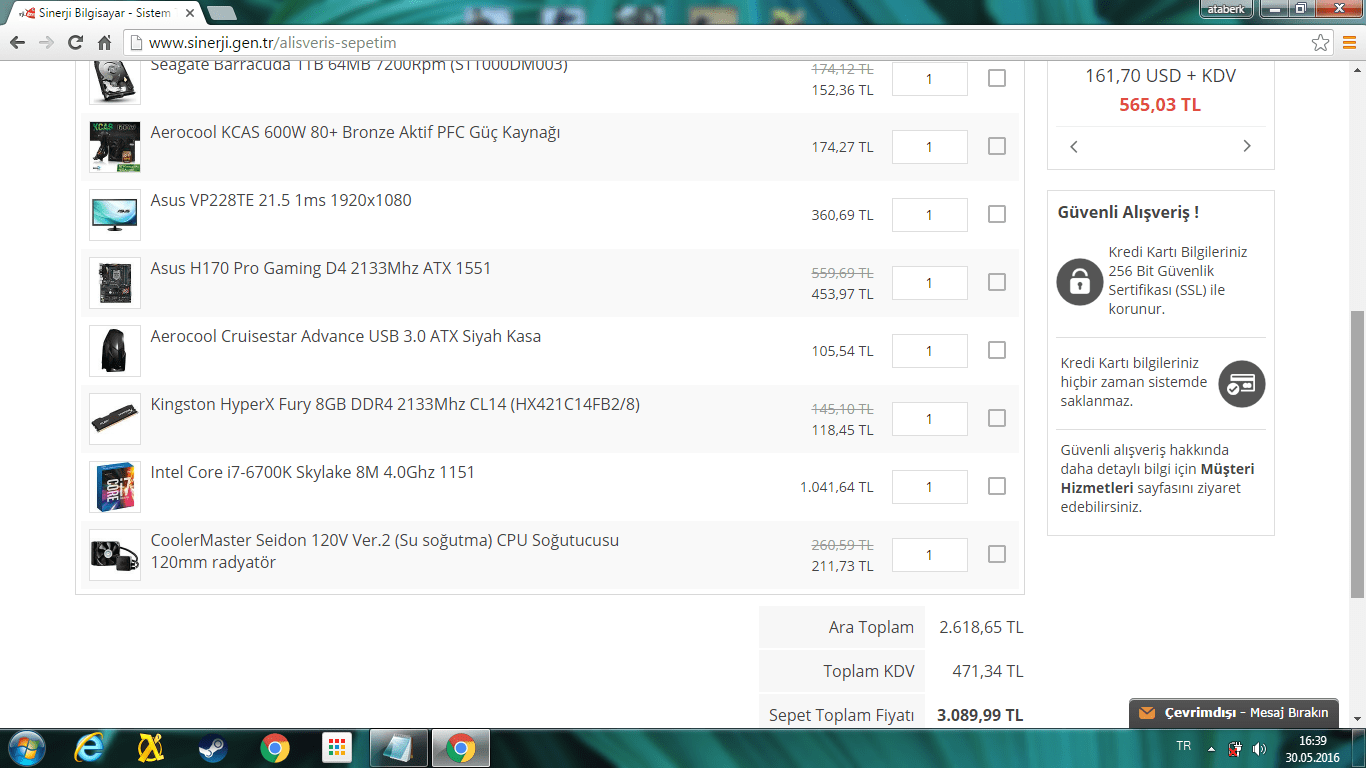
Task: Open the TR language indicator
Action: point(1184,746)
